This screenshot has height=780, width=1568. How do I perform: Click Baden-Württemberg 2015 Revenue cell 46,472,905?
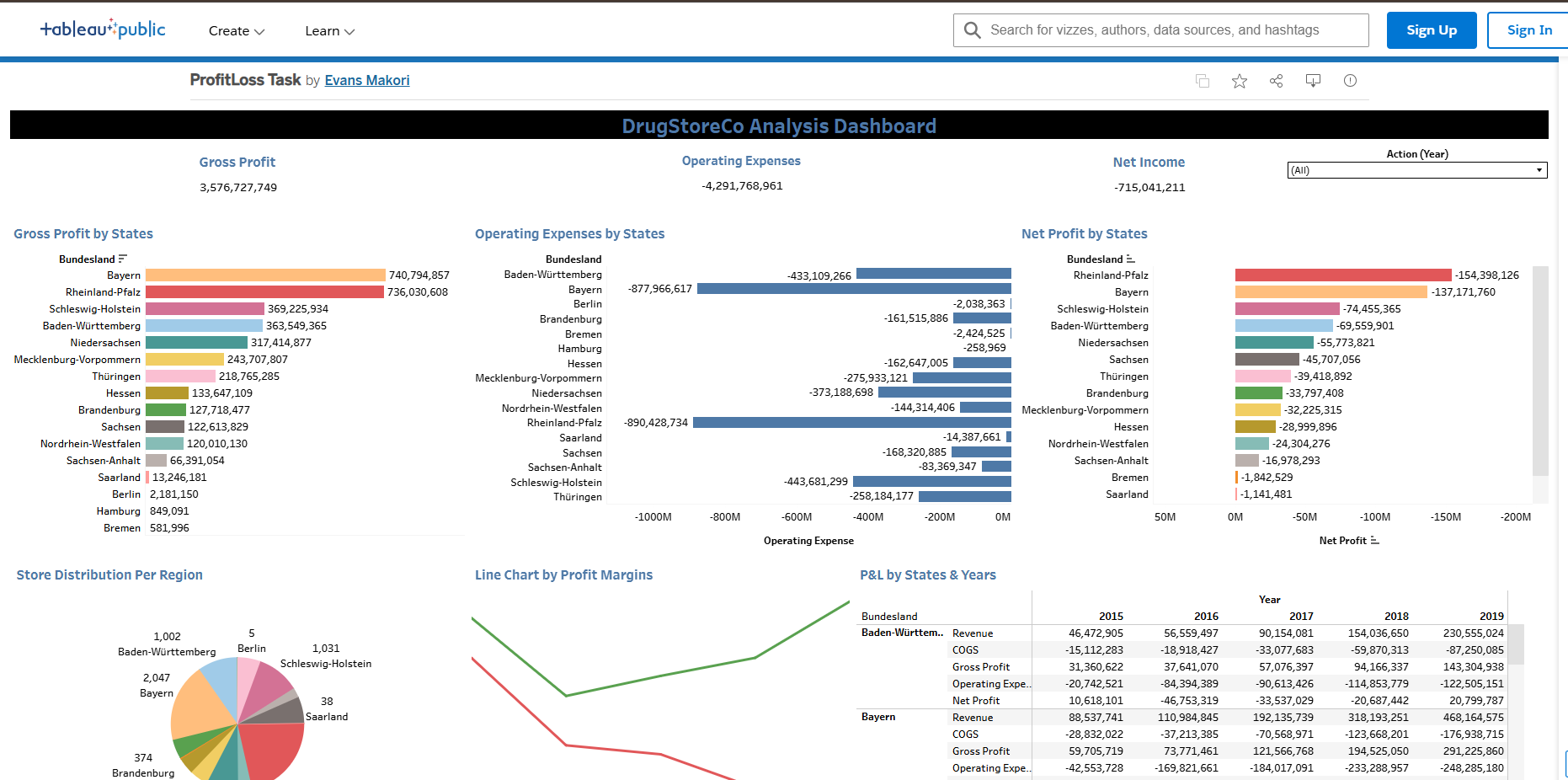pos(1096,633)
